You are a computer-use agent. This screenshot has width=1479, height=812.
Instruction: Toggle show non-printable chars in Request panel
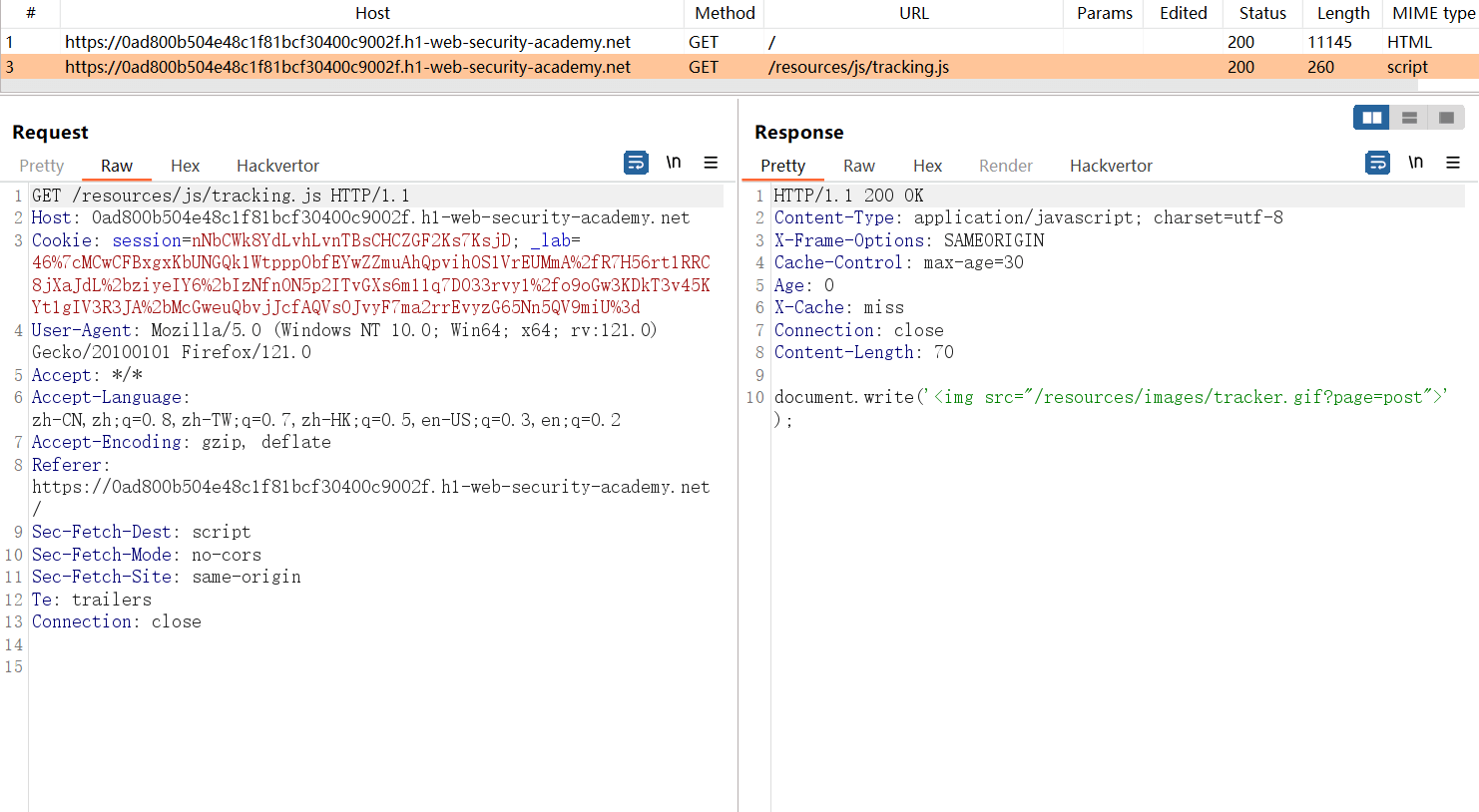pos(674,163)
